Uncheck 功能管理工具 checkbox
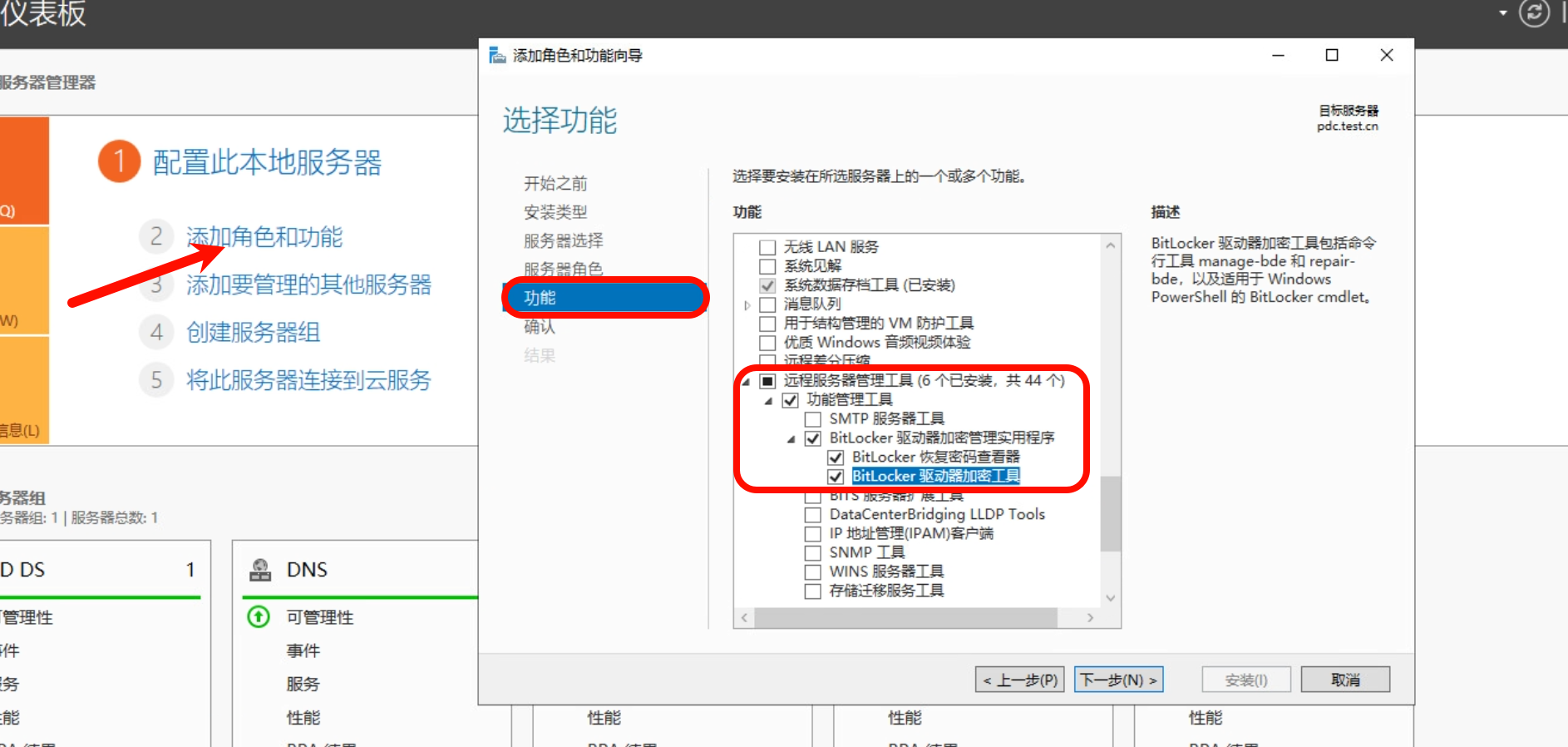The height and width of the screenshot is (747, 1568). coord(791,400)
